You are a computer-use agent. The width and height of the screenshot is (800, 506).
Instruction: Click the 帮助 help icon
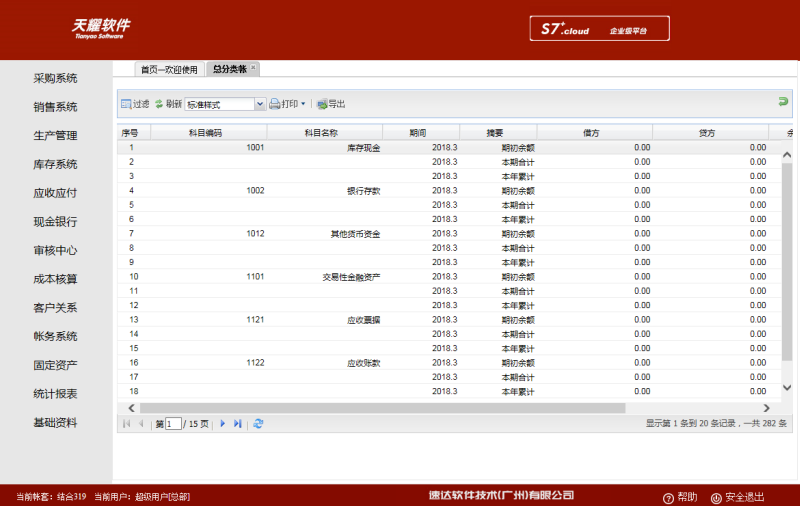668,498
